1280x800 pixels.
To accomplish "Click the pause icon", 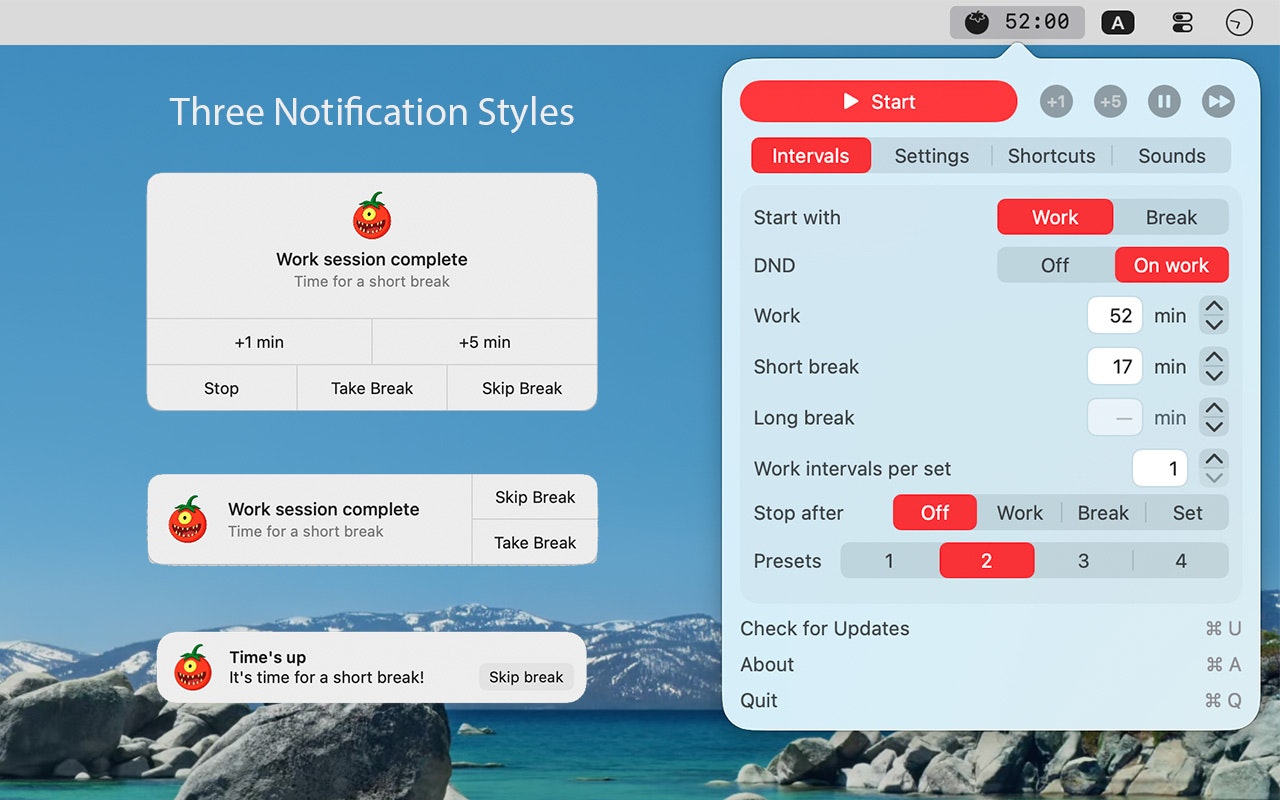I will click(1164, 101).
